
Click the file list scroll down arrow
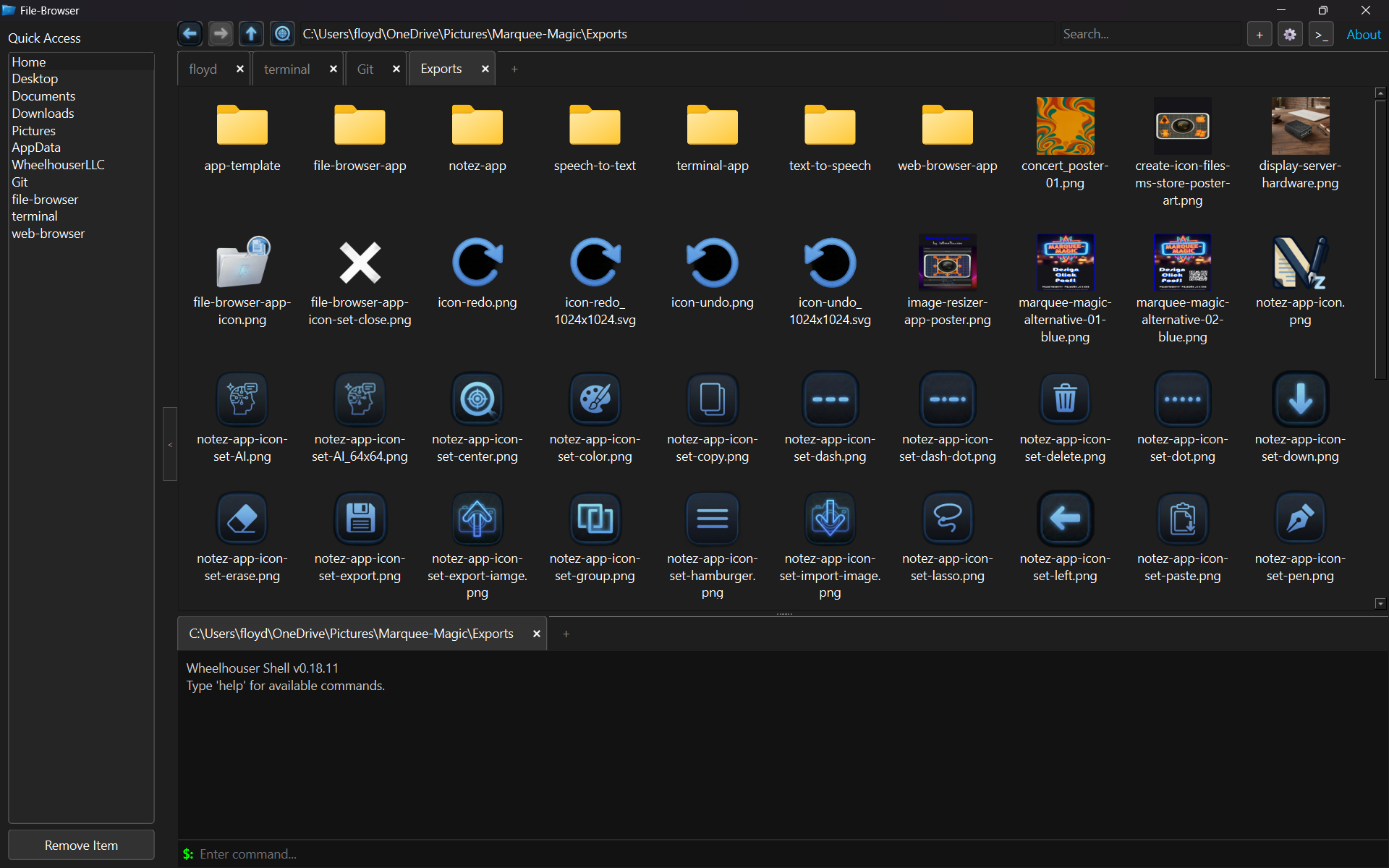click(x=1380, y=603)
